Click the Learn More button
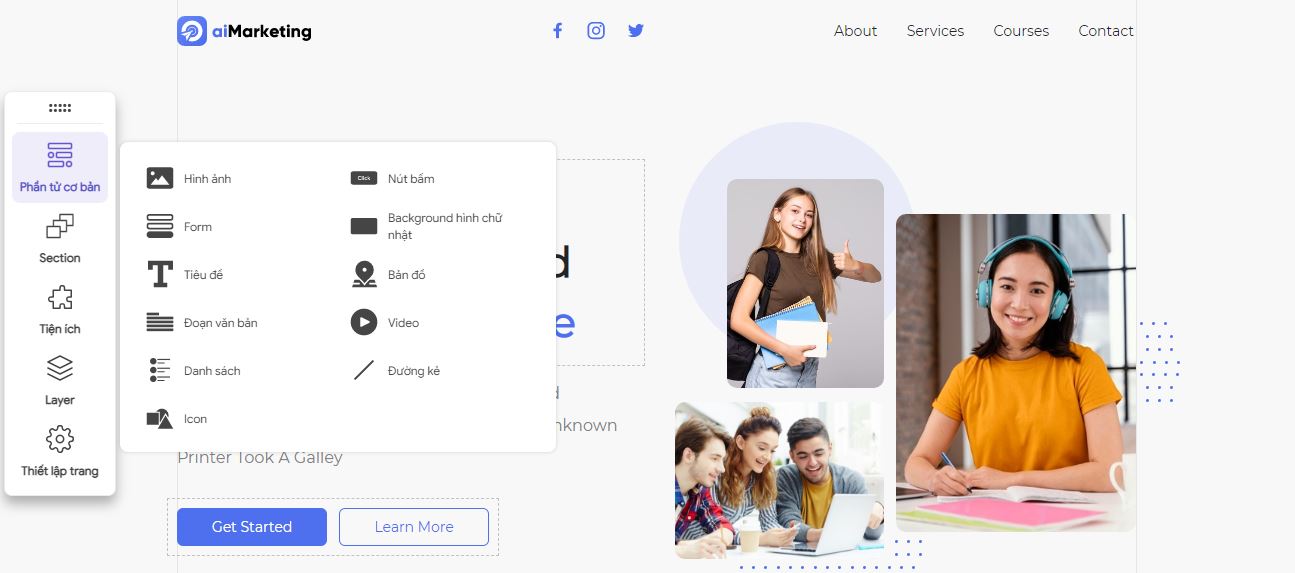Viewport: 1295px width, 573px height. coord(414,527)
